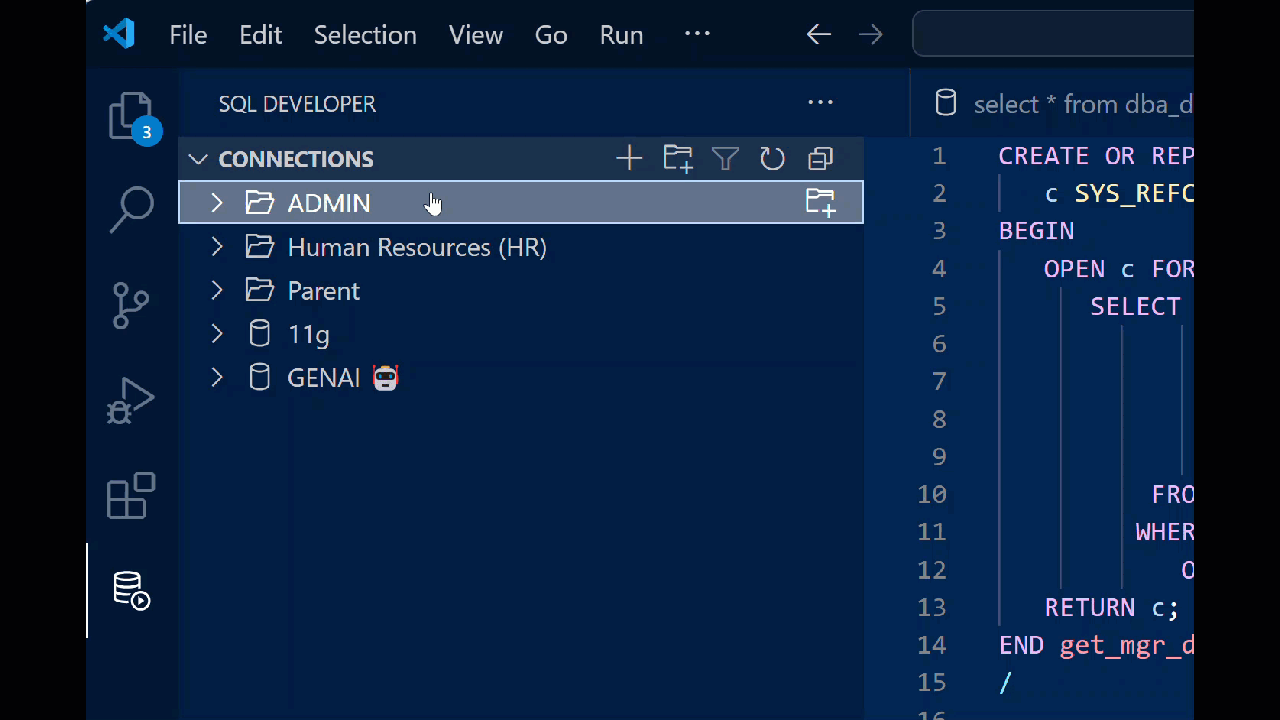1280x720 pixels.
Task: Place cursor on 'OPEN c FOR' line 4
Action: point(1119,269)
